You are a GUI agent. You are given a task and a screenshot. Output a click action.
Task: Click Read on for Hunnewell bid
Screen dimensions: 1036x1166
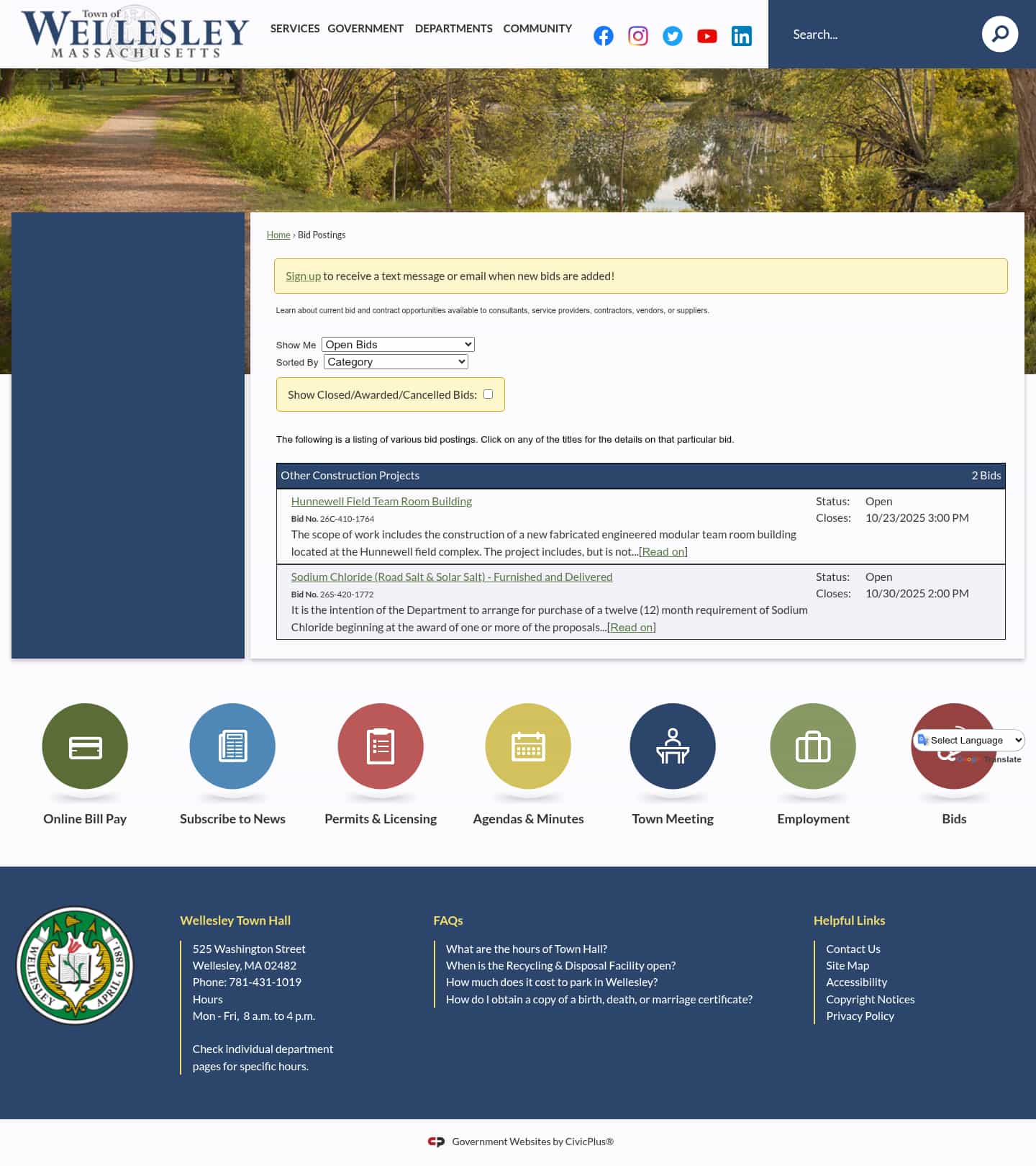pyautogui.click(x=663, y=552)
